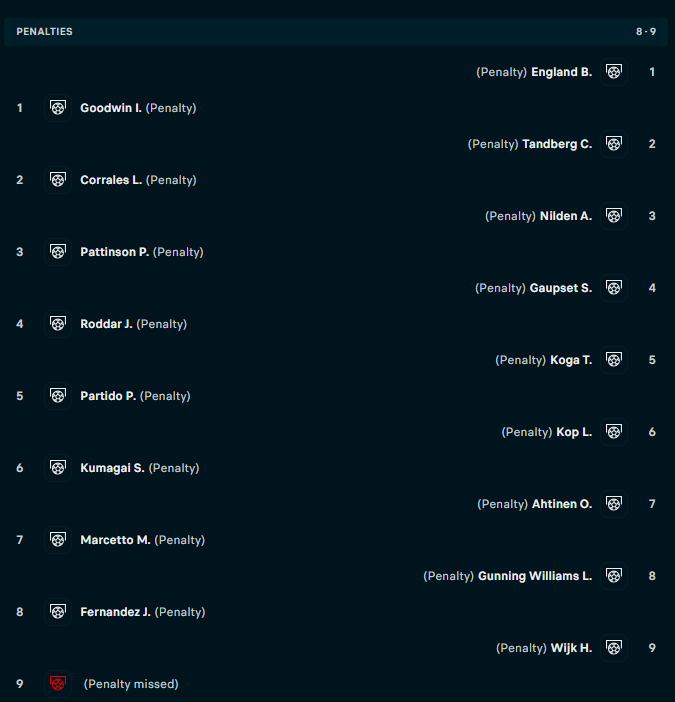
Task: Select Marcetto M. player name
Action: click(x=115, y=540)
